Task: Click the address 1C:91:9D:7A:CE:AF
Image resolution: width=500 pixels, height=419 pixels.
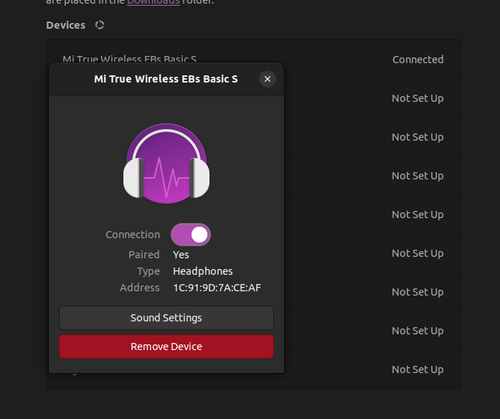Action: [217, 288]
